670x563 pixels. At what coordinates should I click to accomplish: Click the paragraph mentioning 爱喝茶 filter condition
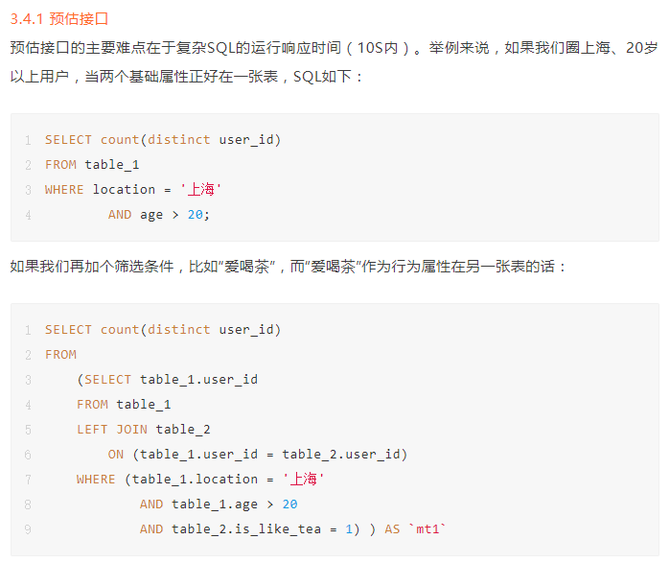(289, 267)
